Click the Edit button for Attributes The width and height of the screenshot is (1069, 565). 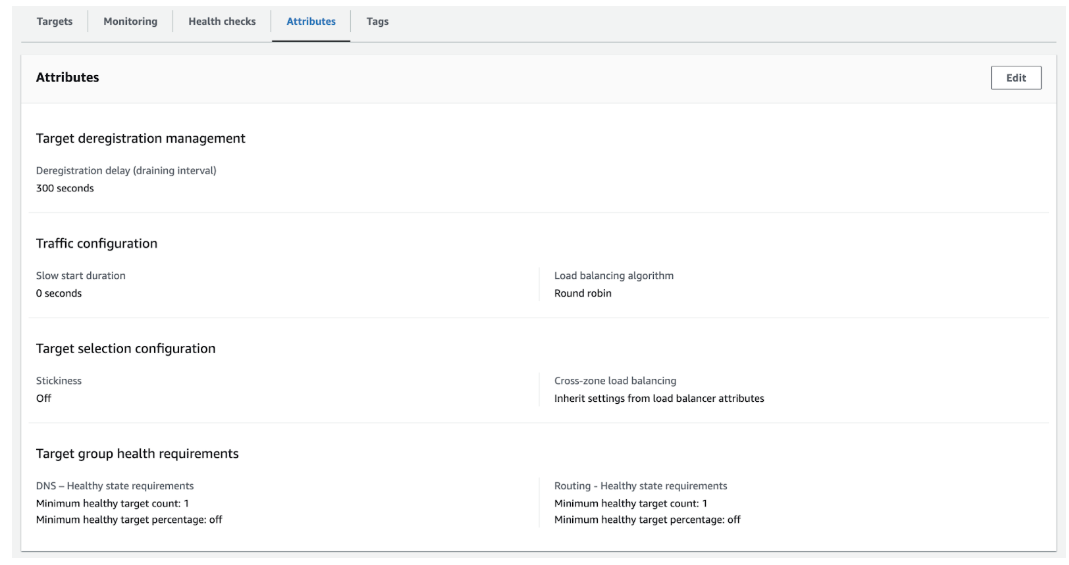coord(1015,78)
